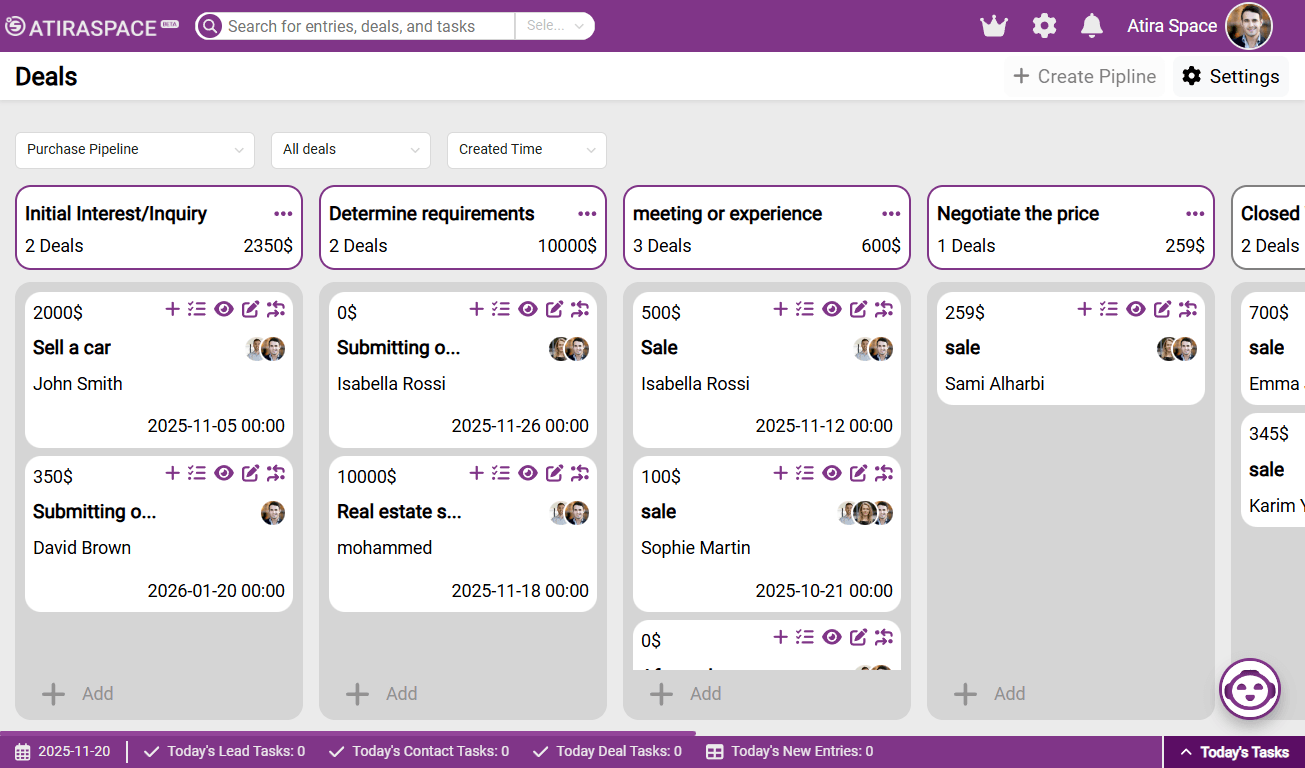Viewport: 1305px width, 768px height.
Task: Open the Created Time sort dropdown
Action: pyautogui.click(x=526, y=150)
